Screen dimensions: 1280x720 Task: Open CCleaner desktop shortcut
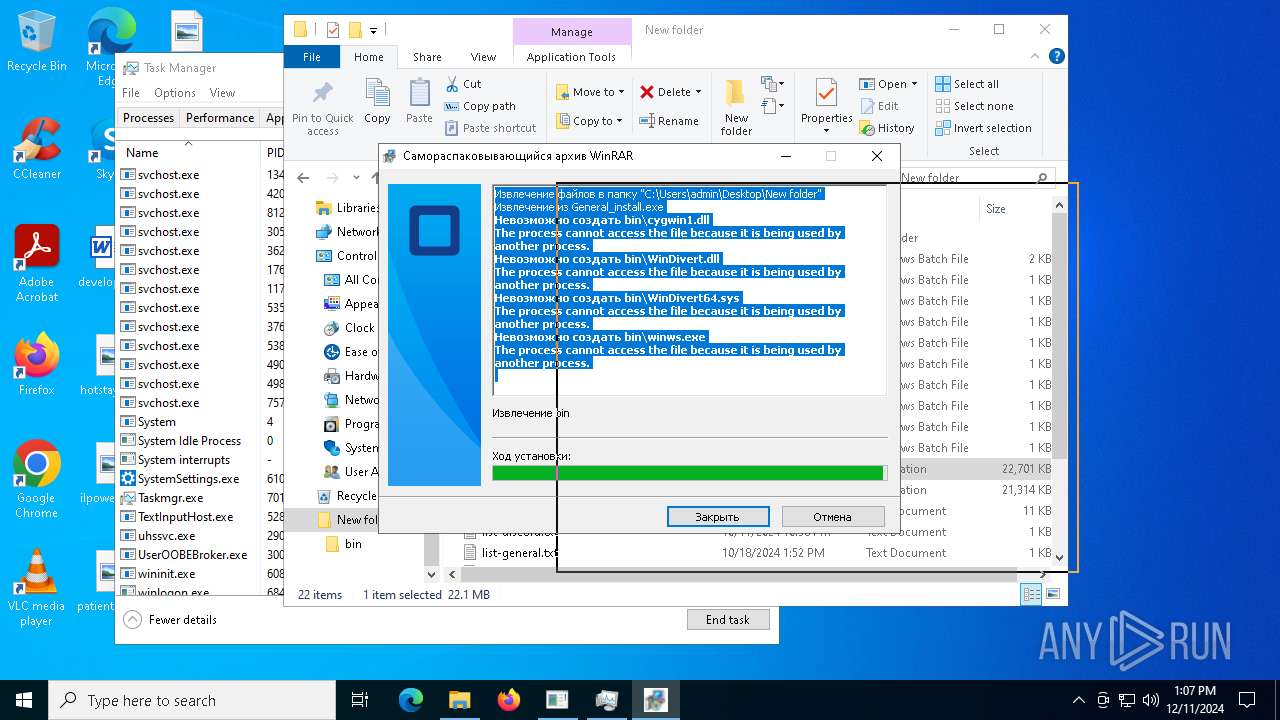(37, 149)
